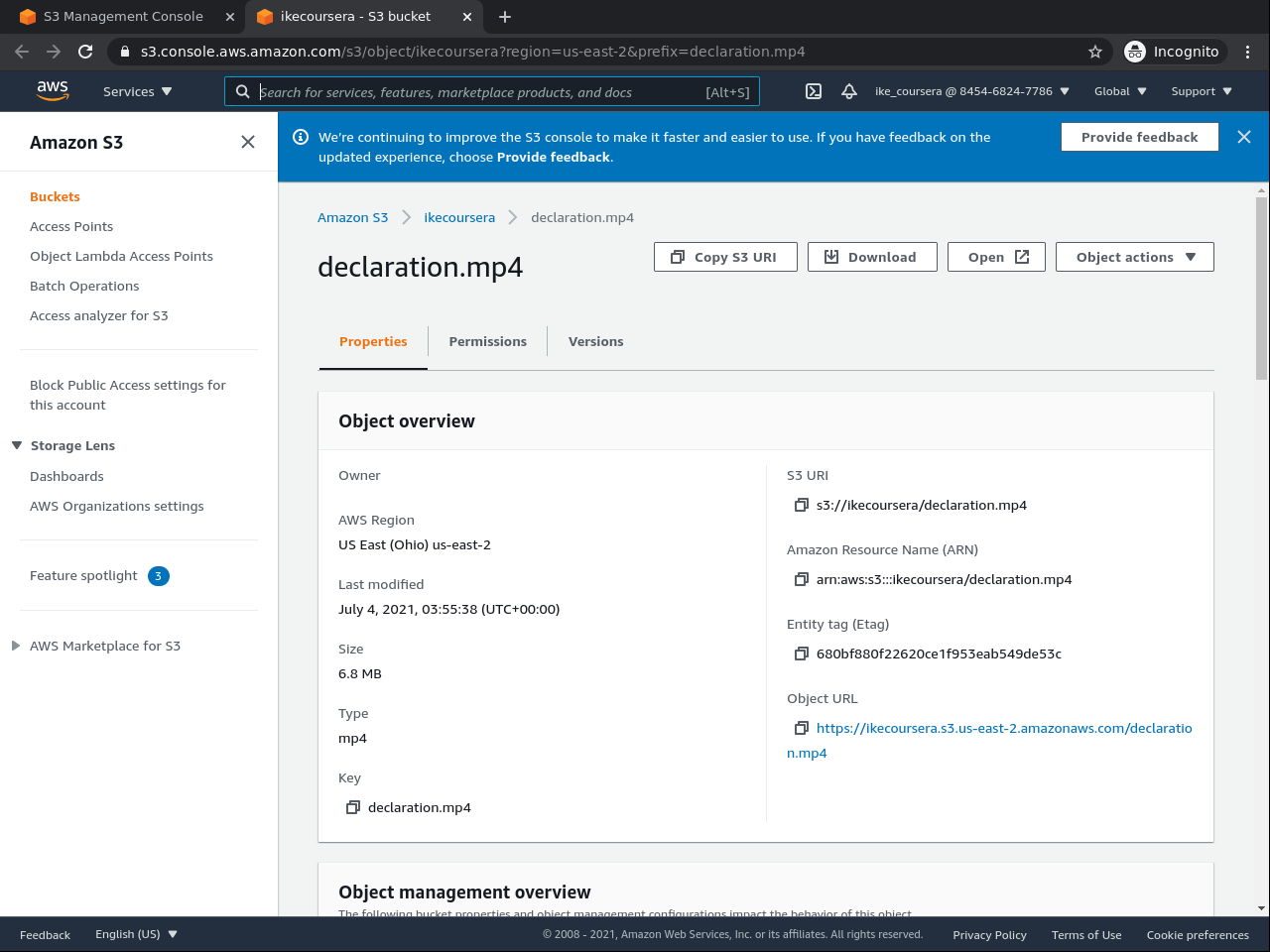The width and height of the screenshot is (1270, 952).
Task: Copy the Object URL with its icon
Action: click(x=802, y=728)
